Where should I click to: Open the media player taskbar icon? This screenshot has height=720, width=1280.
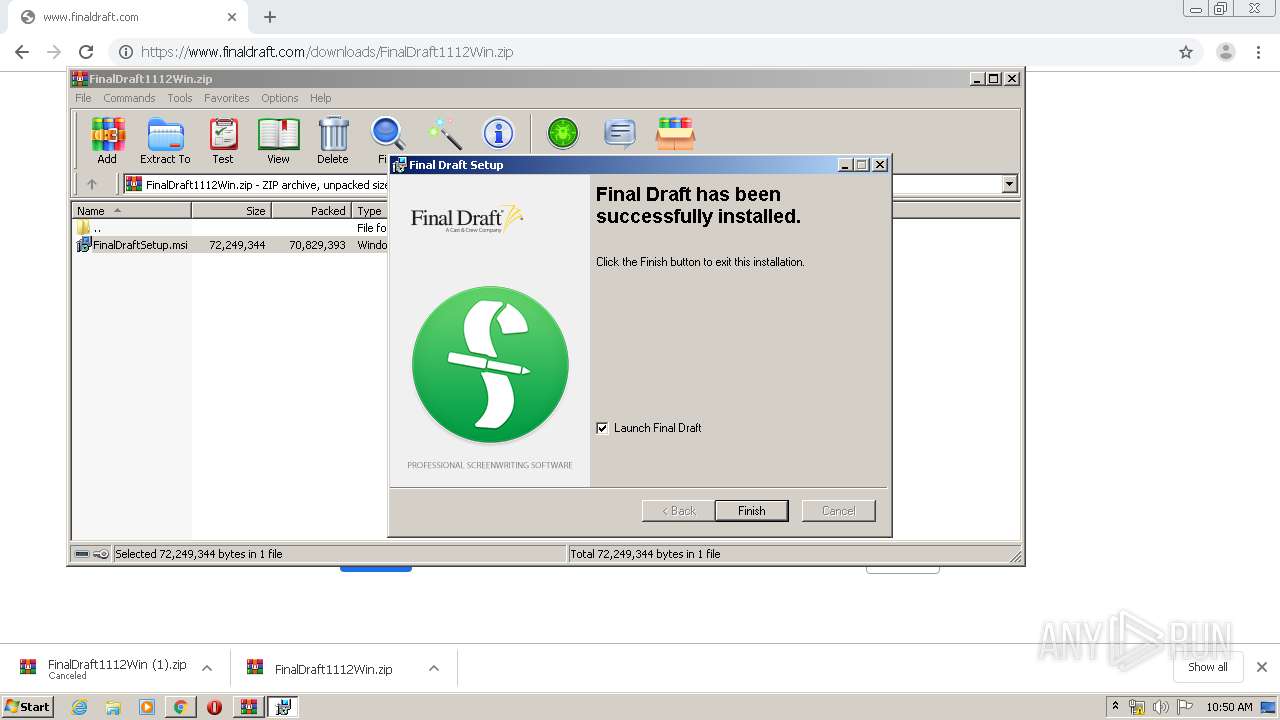147,707
